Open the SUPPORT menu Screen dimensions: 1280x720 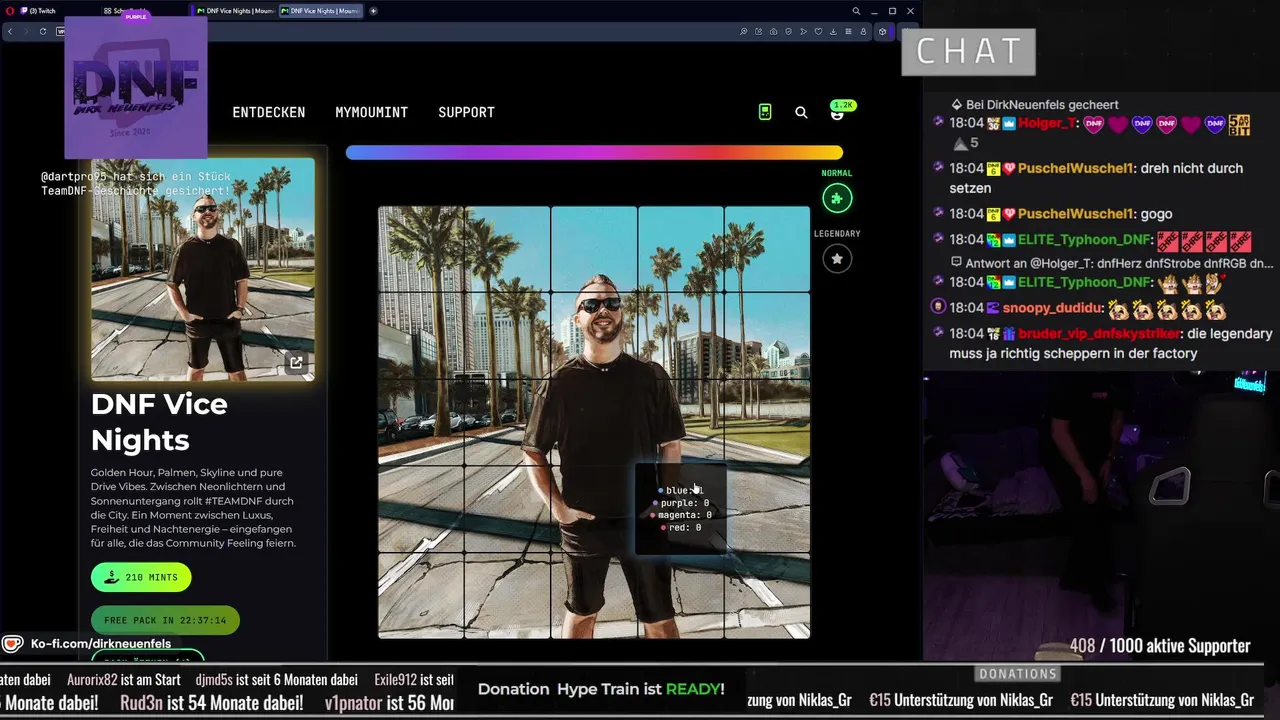(x=466, y=112)
